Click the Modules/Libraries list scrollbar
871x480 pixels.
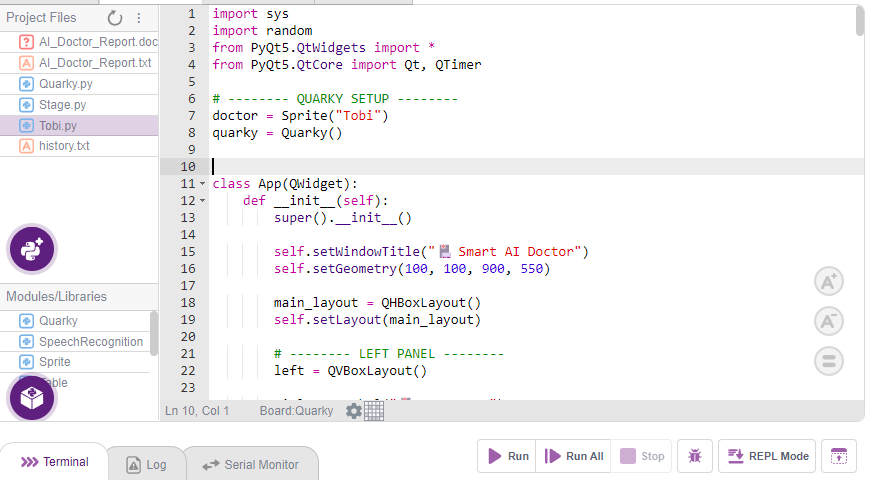(x=154, y=333)
